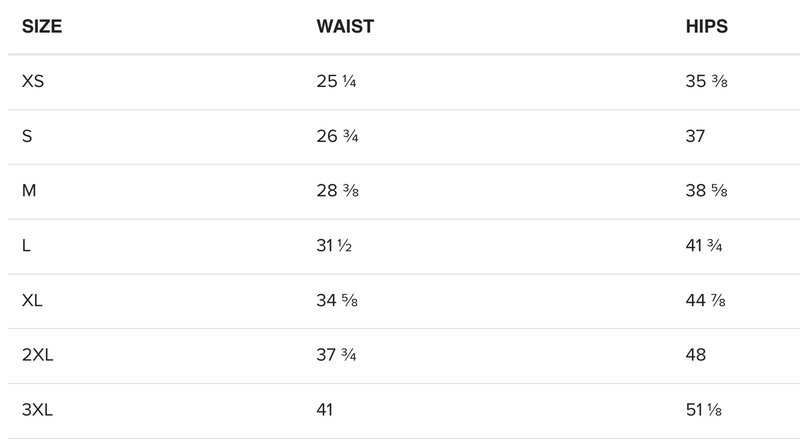Click the S waist value 26 ¾
The image size is (800, 443).
(337, 137)
